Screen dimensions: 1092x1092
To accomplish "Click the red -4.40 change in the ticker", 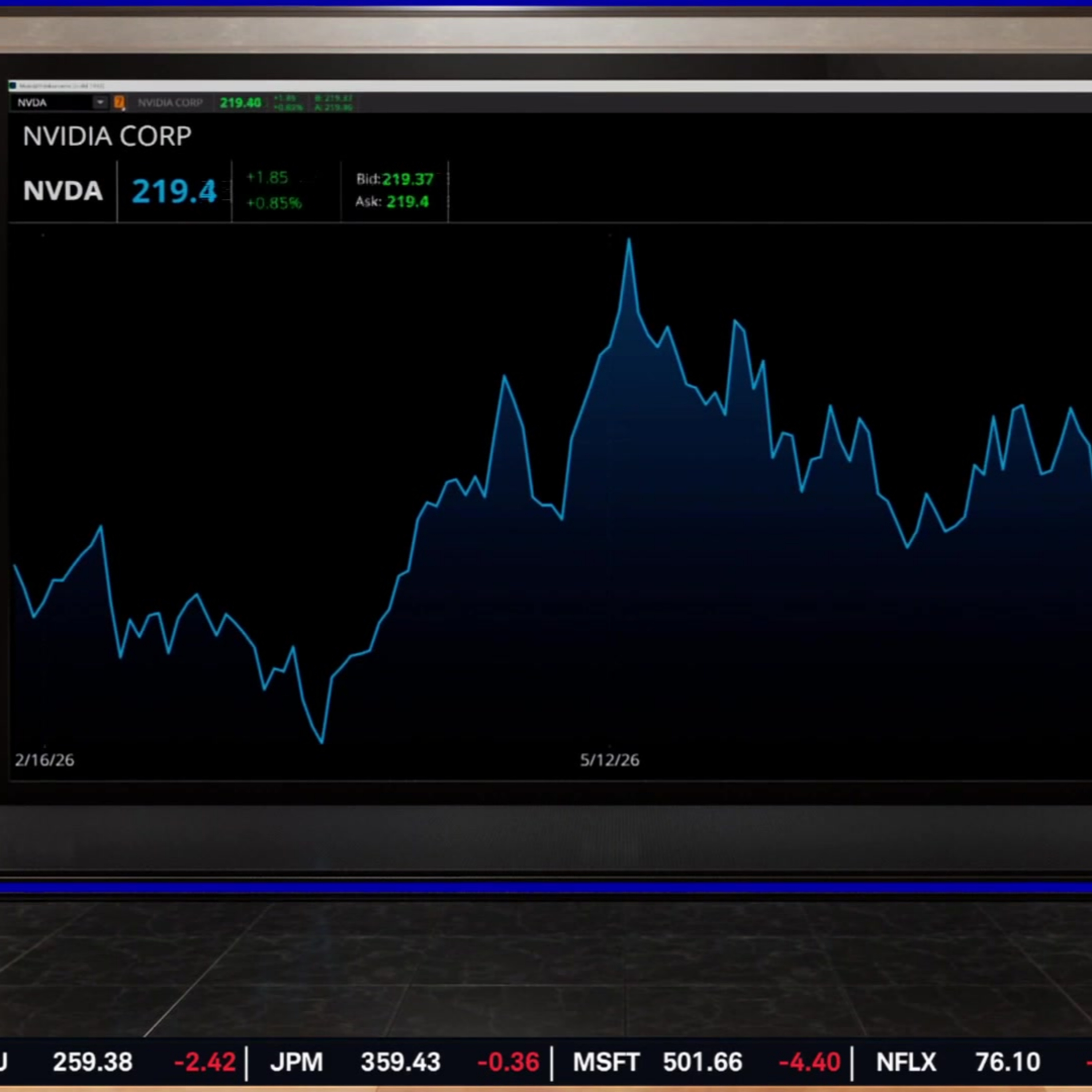I will (810, 1062).
